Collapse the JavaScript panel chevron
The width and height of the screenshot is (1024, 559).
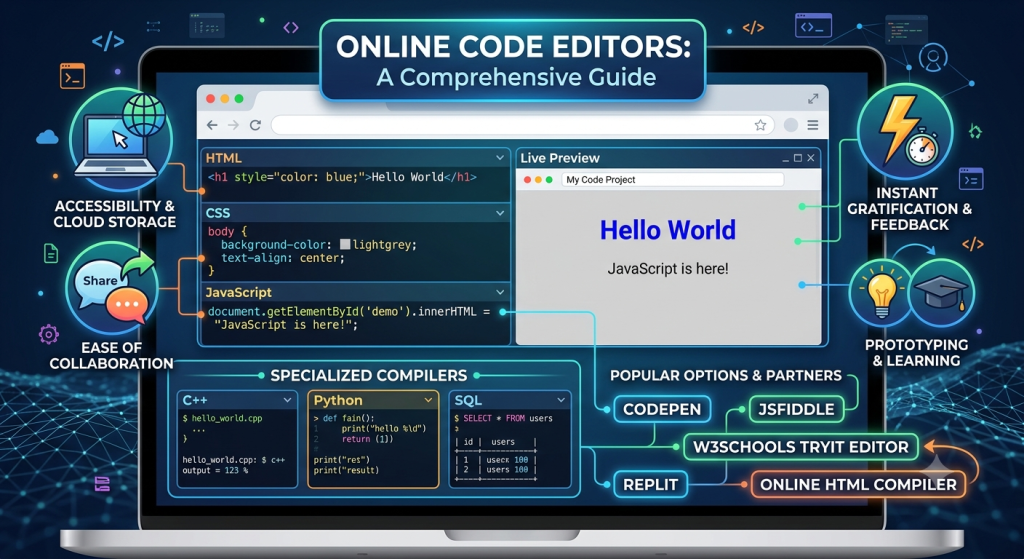500,293
